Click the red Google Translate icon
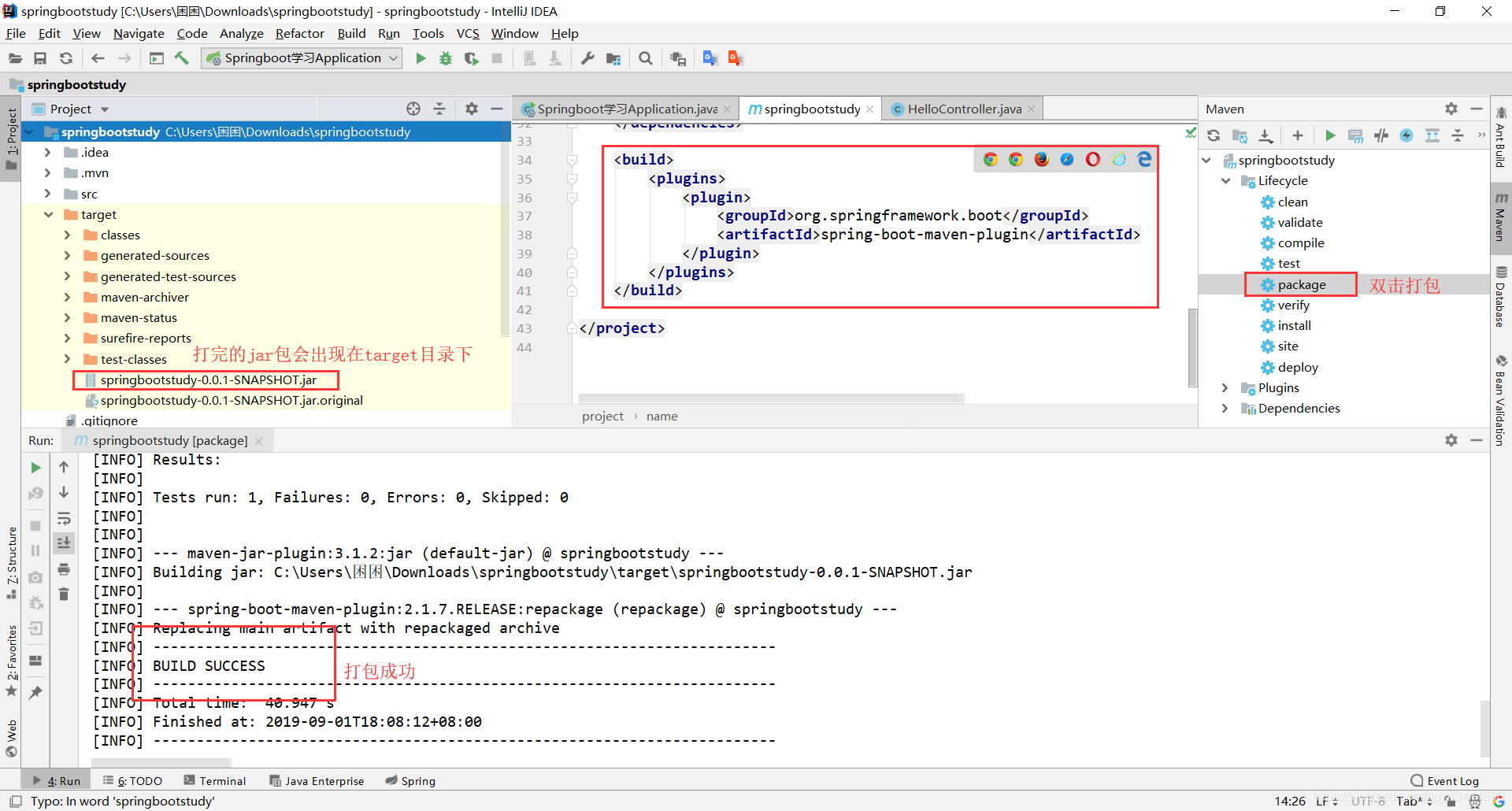 [736, 58]
